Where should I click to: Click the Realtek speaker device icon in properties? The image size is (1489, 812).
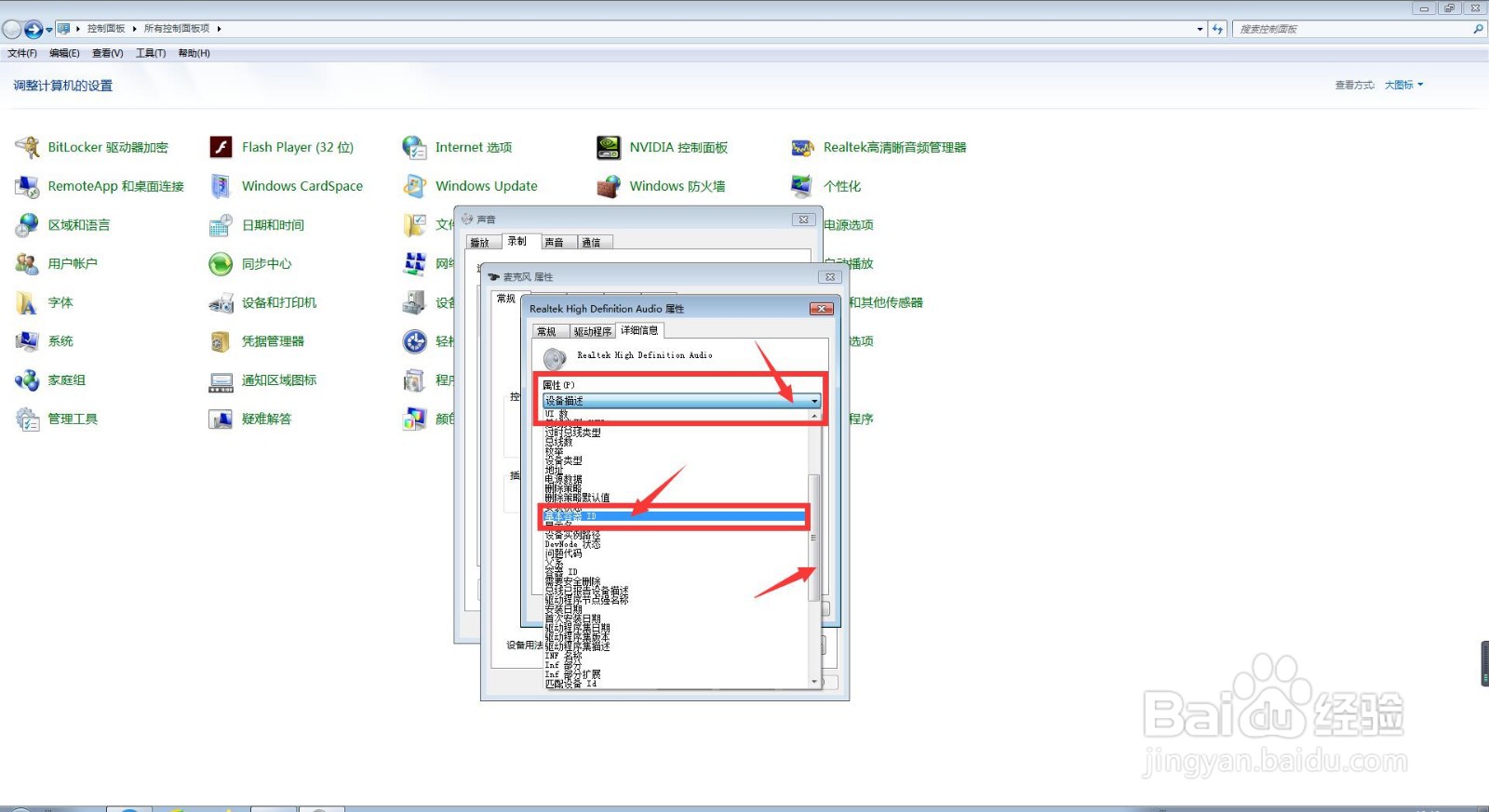(x=555, y=358)
